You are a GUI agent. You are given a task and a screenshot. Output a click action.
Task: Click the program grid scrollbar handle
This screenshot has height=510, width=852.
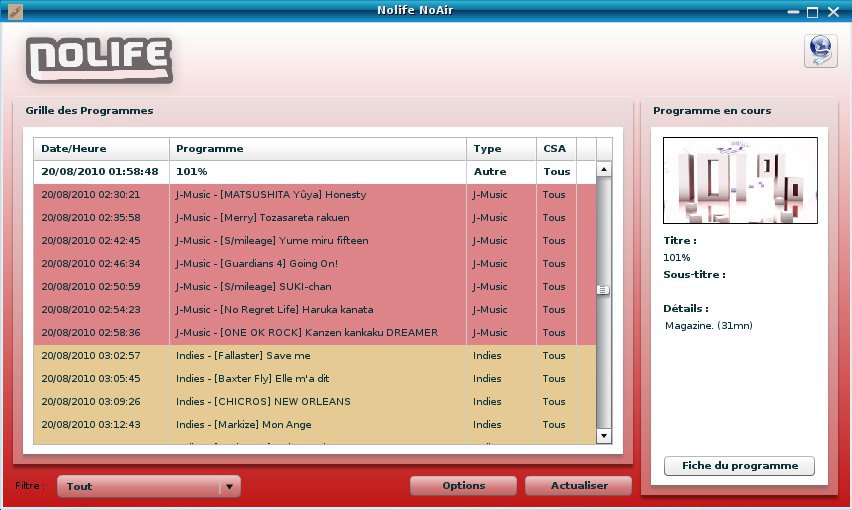(604, 290)
